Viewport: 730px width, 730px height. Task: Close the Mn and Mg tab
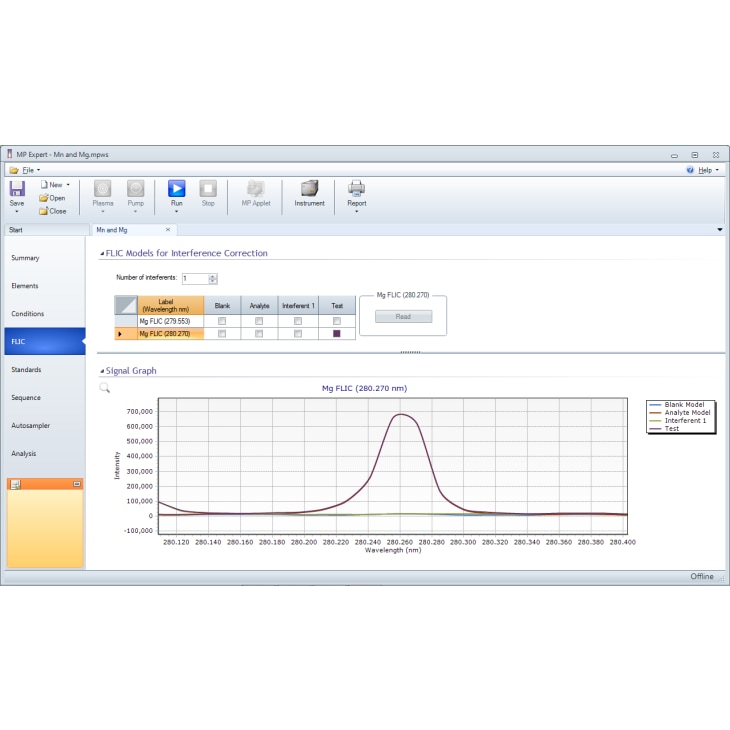[x=168, y=230]
